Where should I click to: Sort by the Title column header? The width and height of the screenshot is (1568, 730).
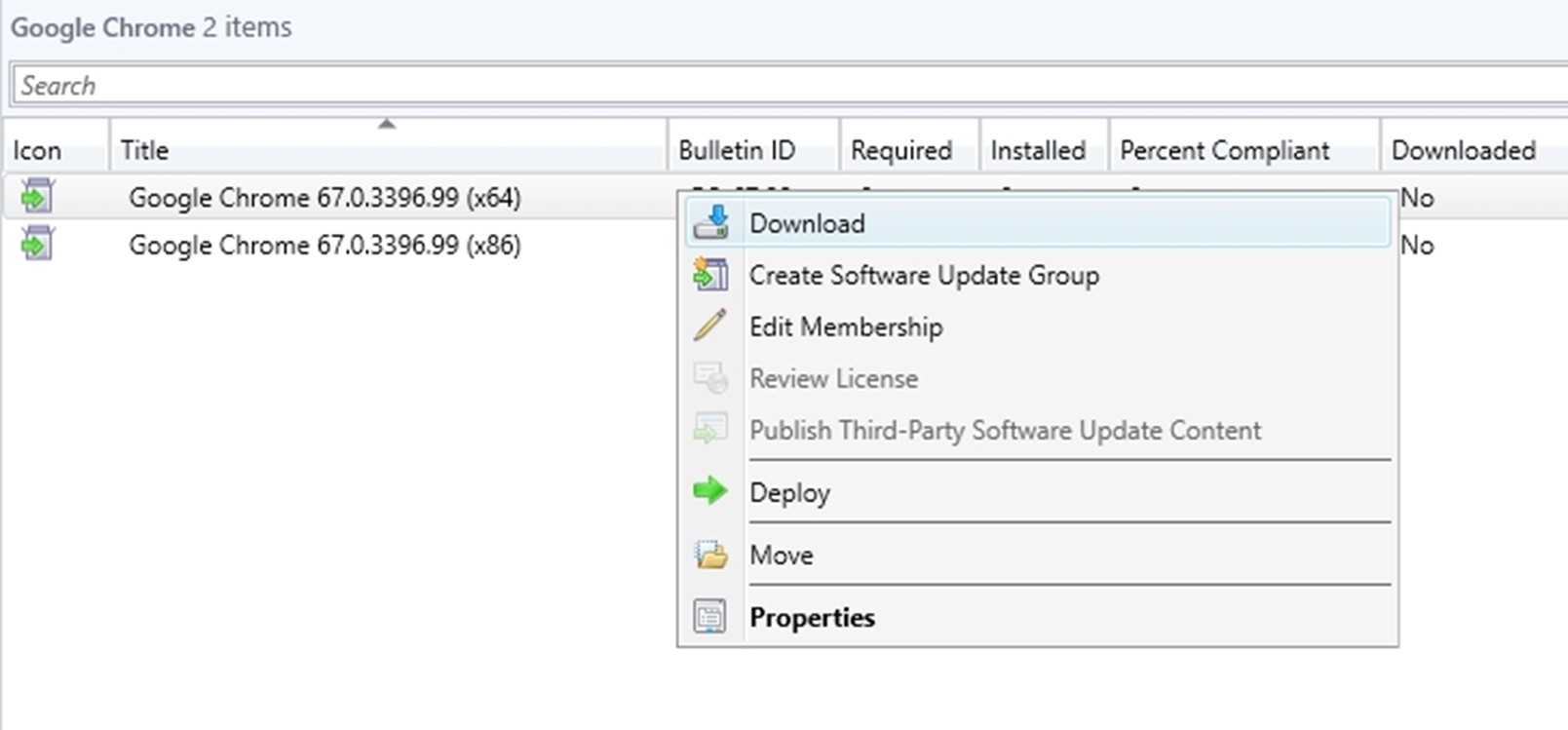388,150
